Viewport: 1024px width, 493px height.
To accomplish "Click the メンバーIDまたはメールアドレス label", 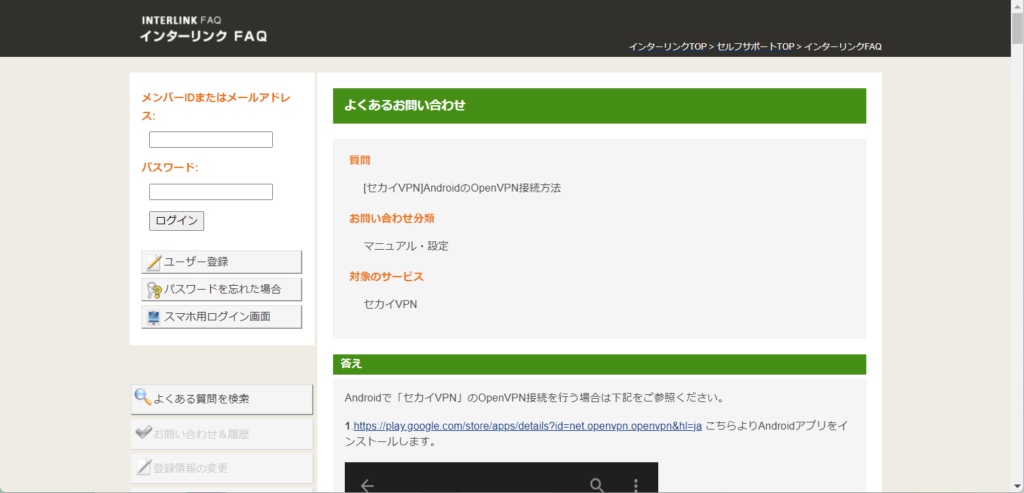I will [216, 106].
